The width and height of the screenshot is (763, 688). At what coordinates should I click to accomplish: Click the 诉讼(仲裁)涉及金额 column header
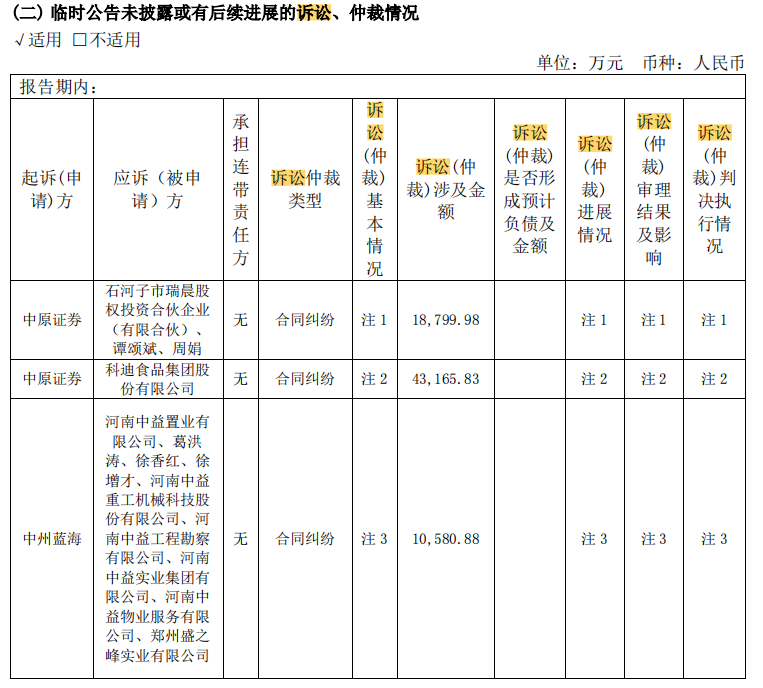446,189
